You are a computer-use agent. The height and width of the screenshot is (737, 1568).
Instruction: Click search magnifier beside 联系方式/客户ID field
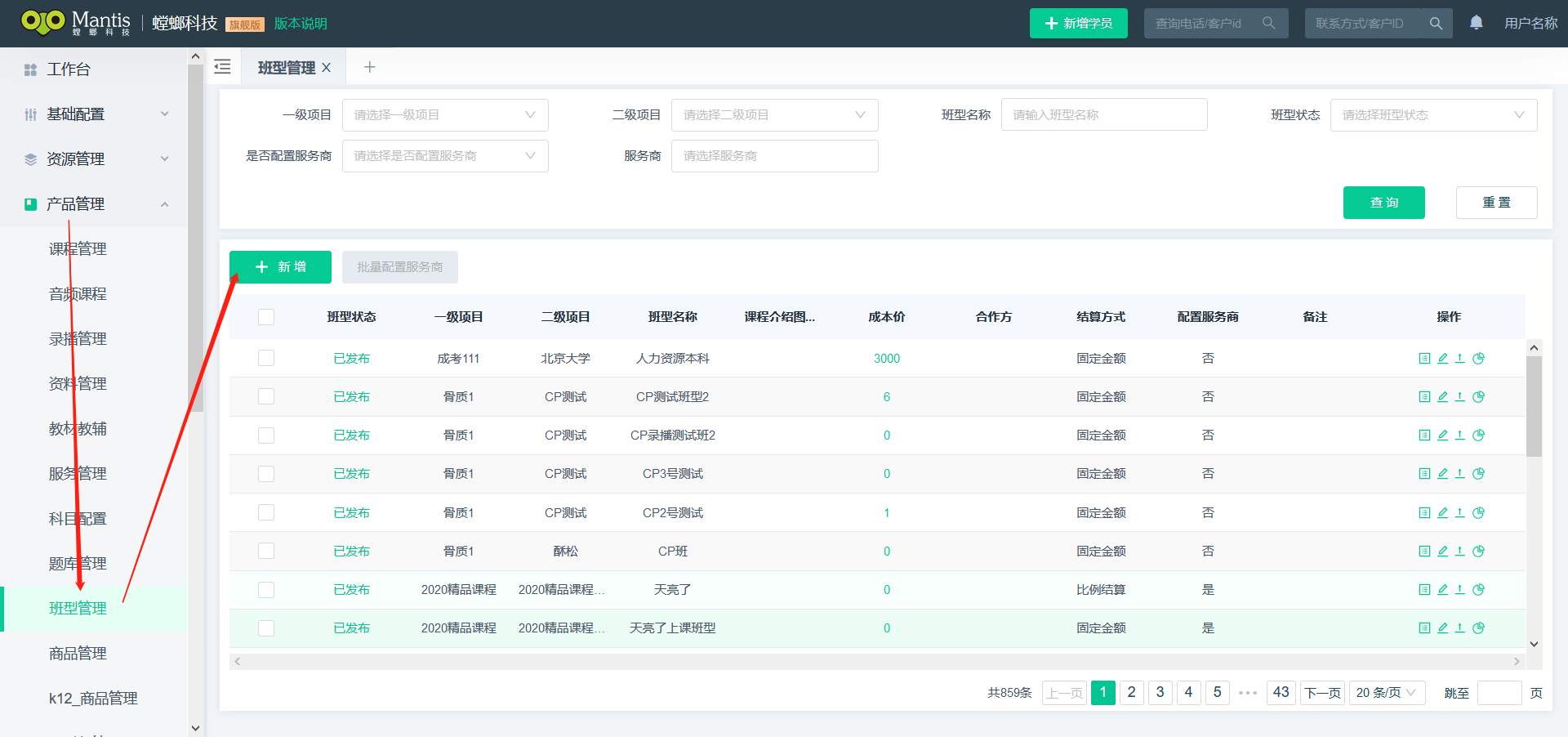[1436, 24]
